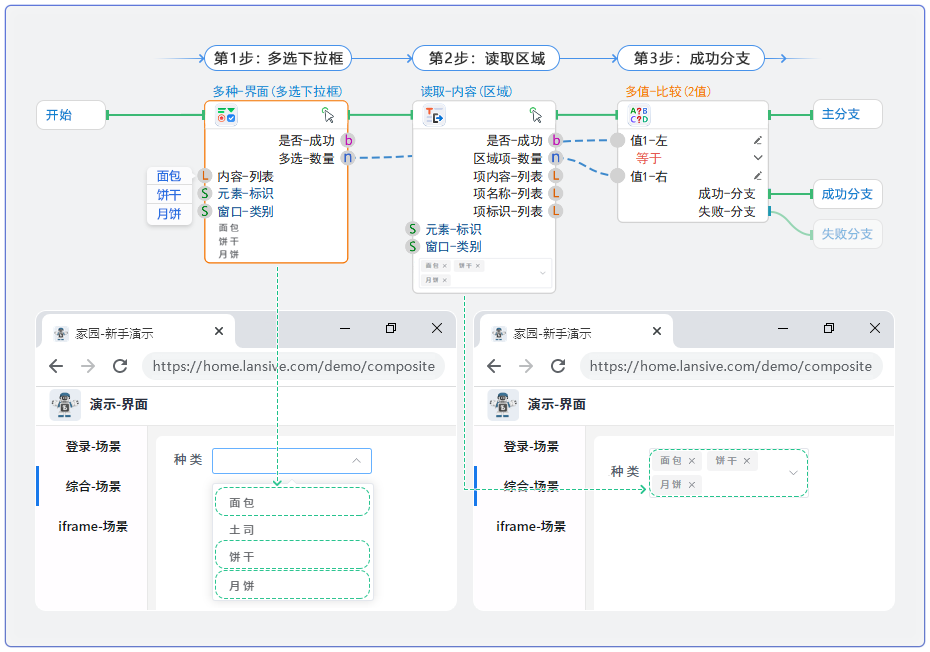This screenshot has height=652, width=930.
Task: Remove the 面包 tag in right browser
Action: 691,462
